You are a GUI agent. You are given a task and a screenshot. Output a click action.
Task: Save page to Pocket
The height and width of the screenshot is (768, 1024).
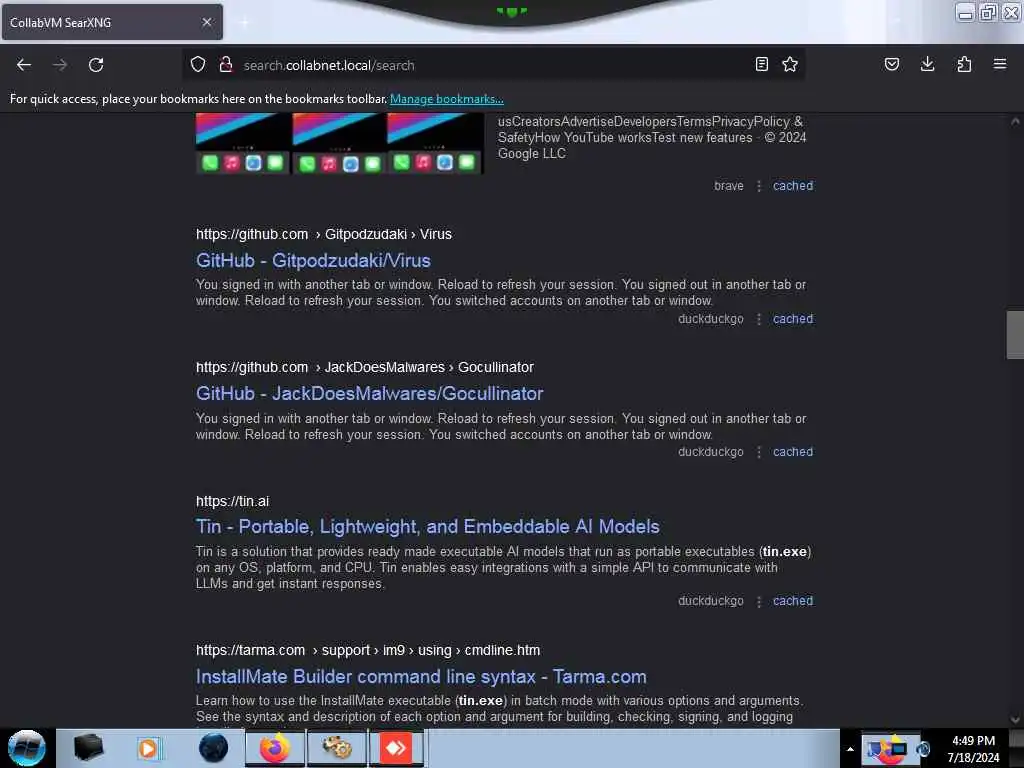pyautogui.click(x=891, y=64)
